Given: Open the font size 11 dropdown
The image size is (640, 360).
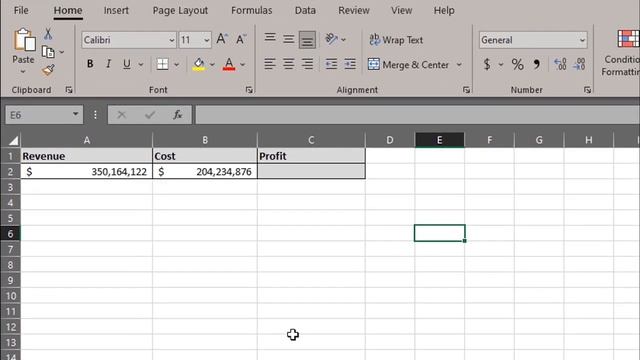Looking at the screenshot, I should tap(207, 40).
